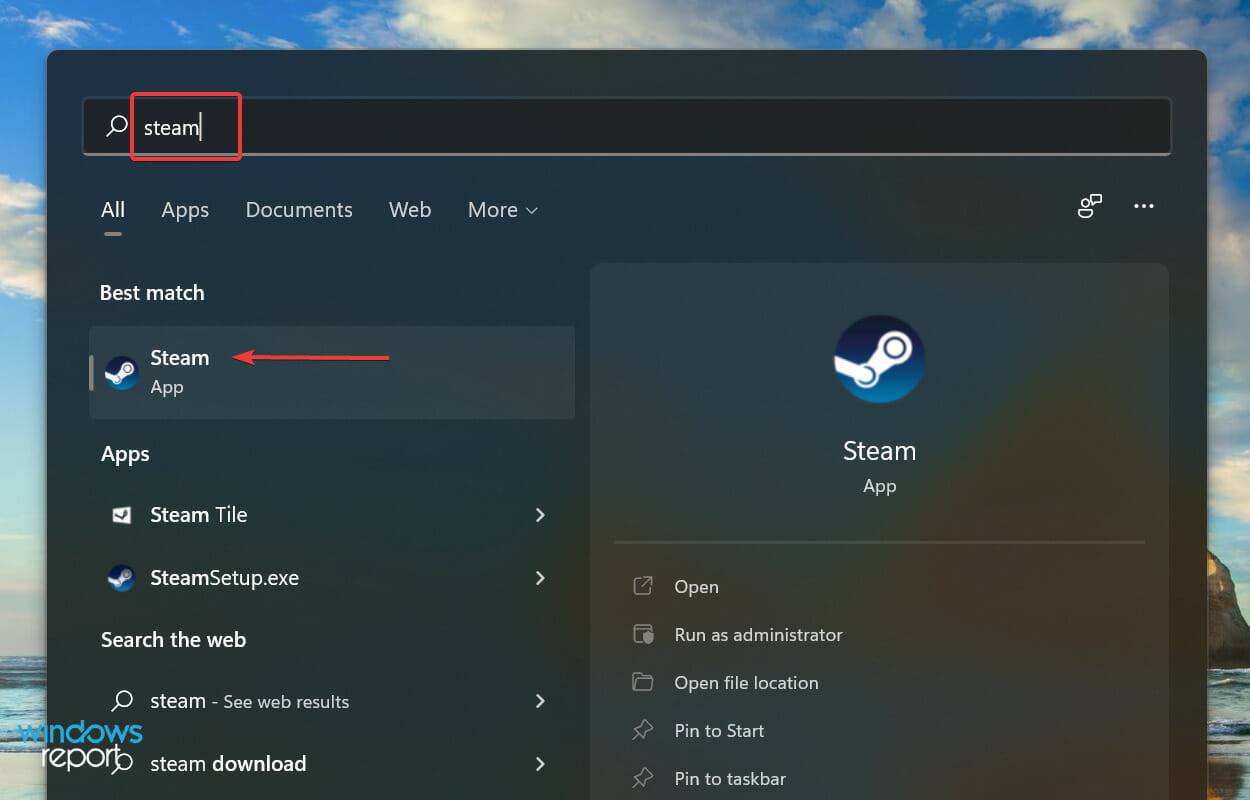The image size is (1250, 800).
Task: Click the Open file location folder icon
Action: 645,682
